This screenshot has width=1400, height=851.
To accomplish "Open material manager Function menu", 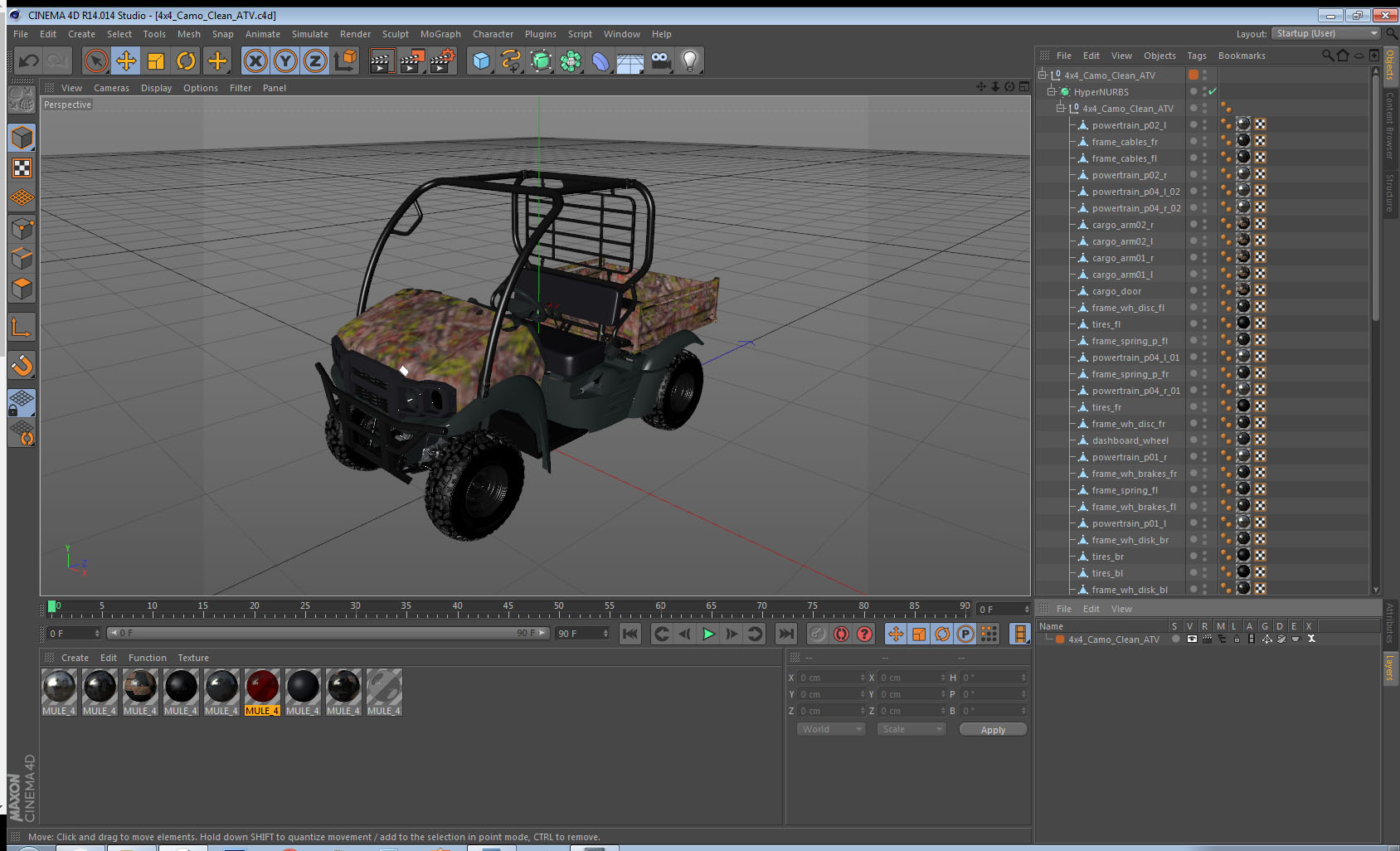I will pos(148,658).
